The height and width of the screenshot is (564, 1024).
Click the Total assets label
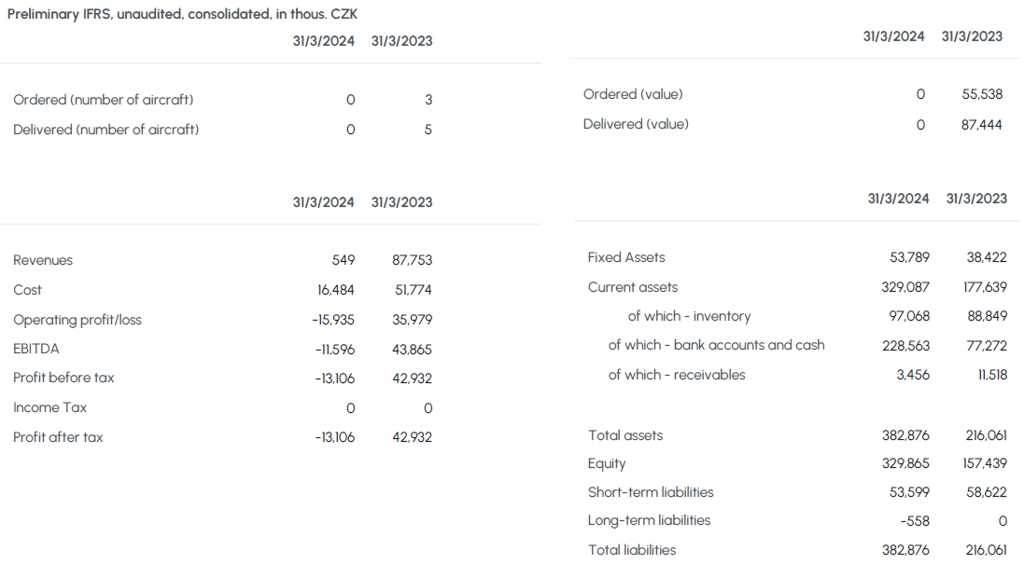(625, 435)
